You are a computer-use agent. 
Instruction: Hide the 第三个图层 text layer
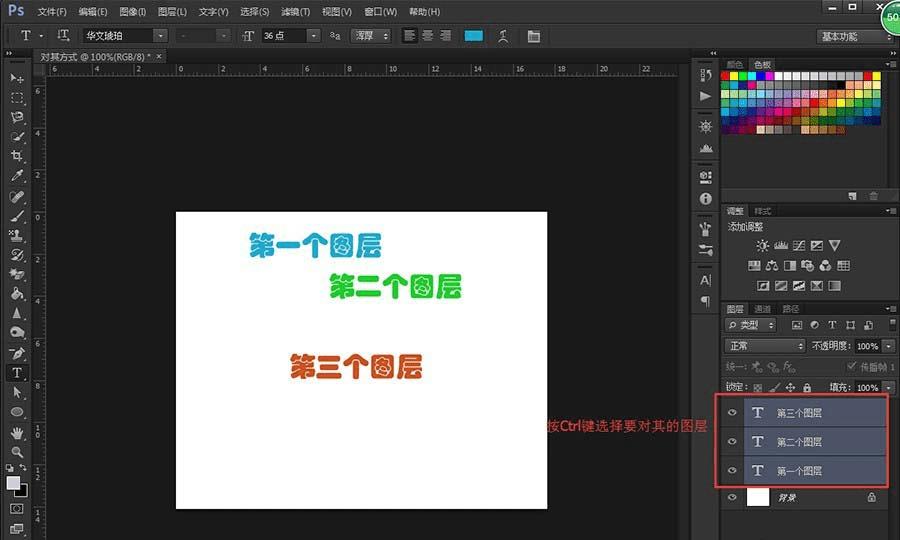click(x=732, y=413)
